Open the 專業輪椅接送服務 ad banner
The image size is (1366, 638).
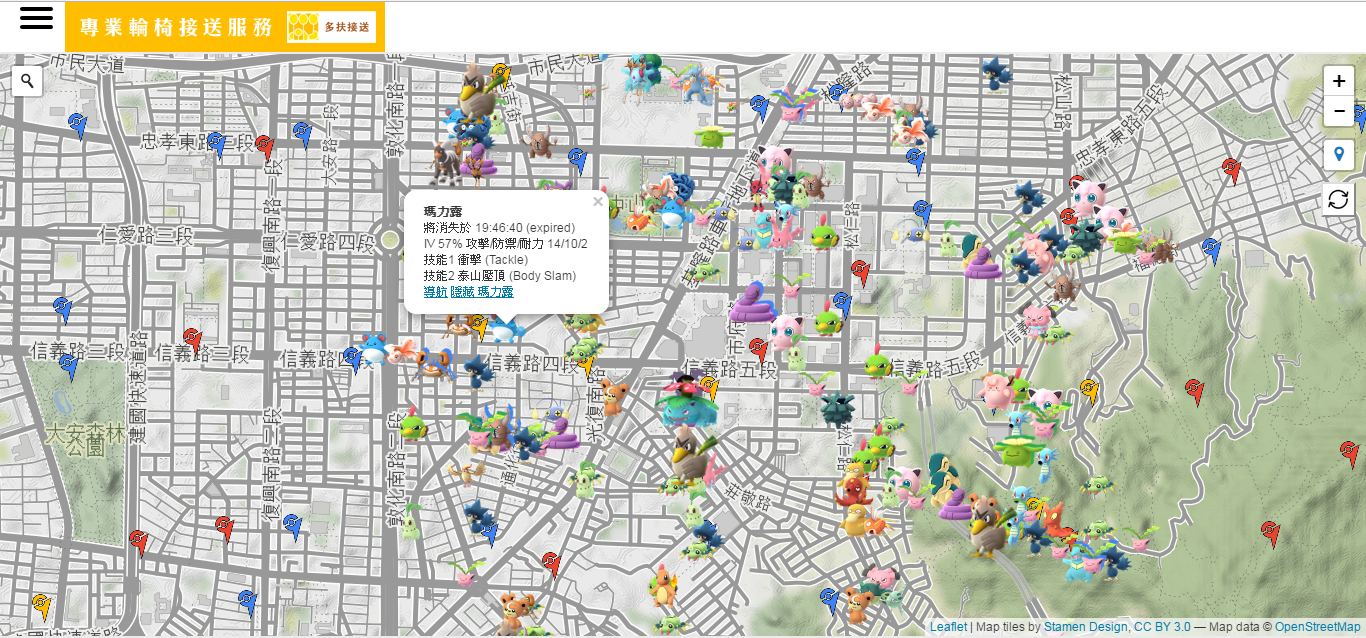225,27
